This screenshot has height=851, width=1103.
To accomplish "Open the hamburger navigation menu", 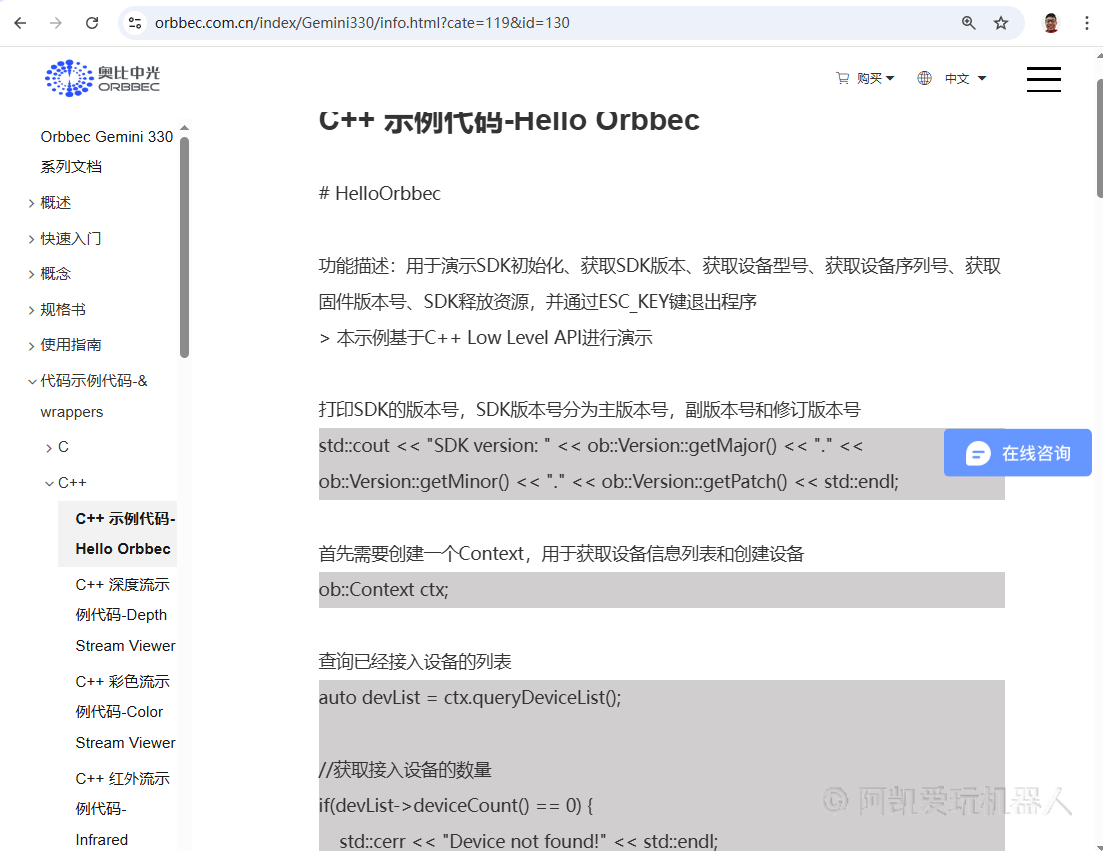I will pos(1044,79).
